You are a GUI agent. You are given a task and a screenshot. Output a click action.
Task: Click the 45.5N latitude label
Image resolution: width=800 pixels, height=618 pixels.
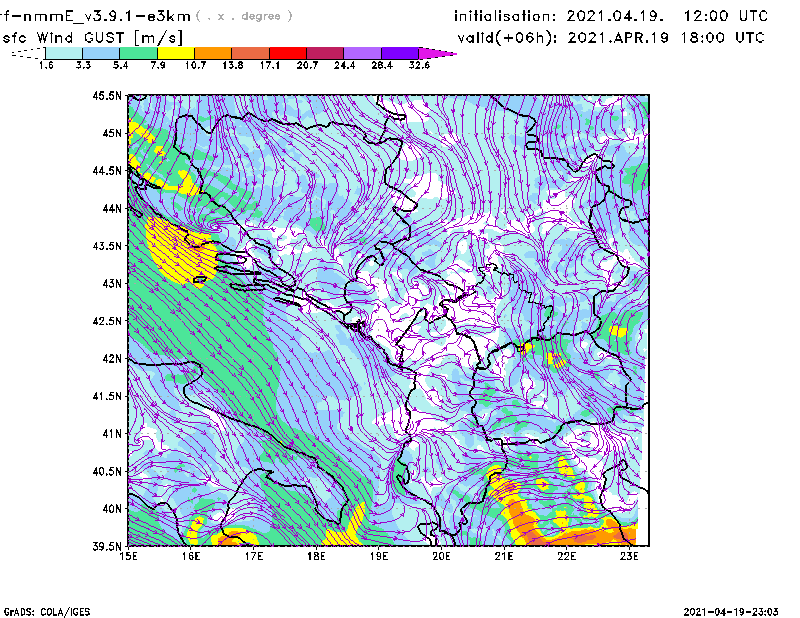click(x=107, y=96)
